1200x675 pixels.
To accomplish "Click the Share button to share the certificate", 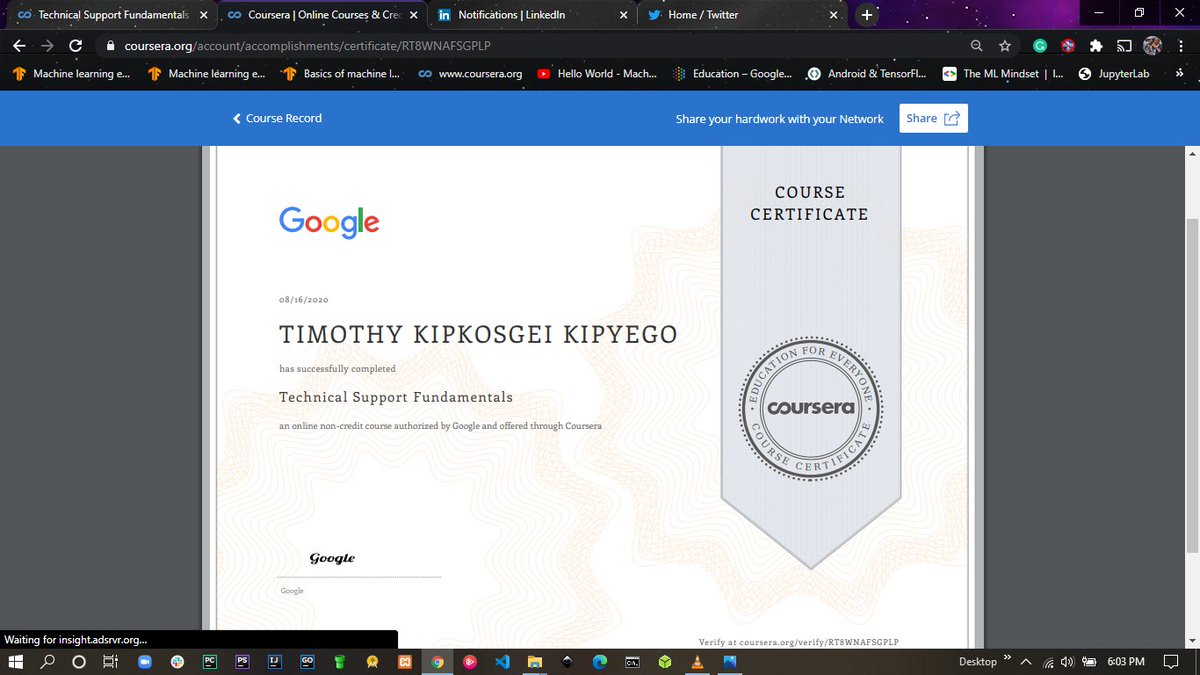I will point(932,117).
